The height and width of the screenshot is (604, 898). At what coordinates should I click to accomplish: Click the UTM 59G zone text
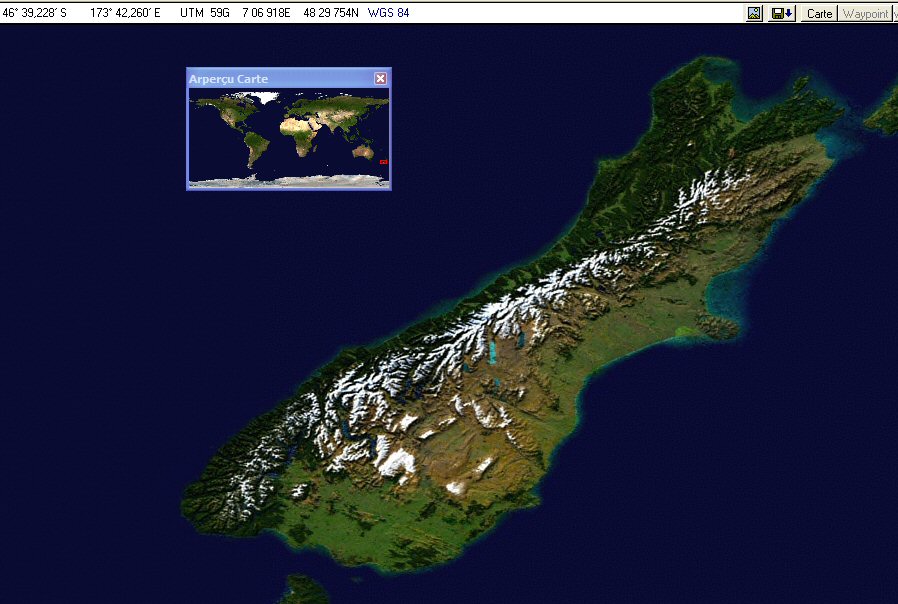pyautogui.click(x=204, y=13)
